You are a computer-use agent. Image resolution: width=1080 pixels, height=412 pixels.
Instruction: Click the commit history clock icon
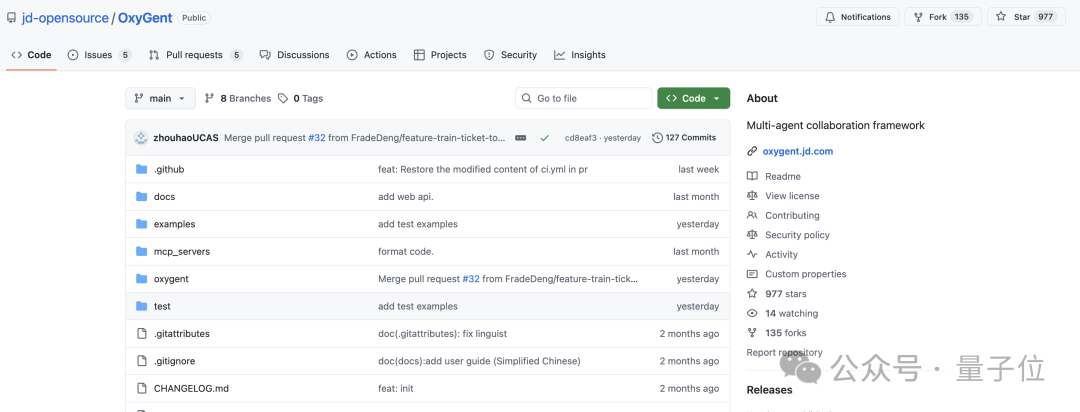(657, 138)
